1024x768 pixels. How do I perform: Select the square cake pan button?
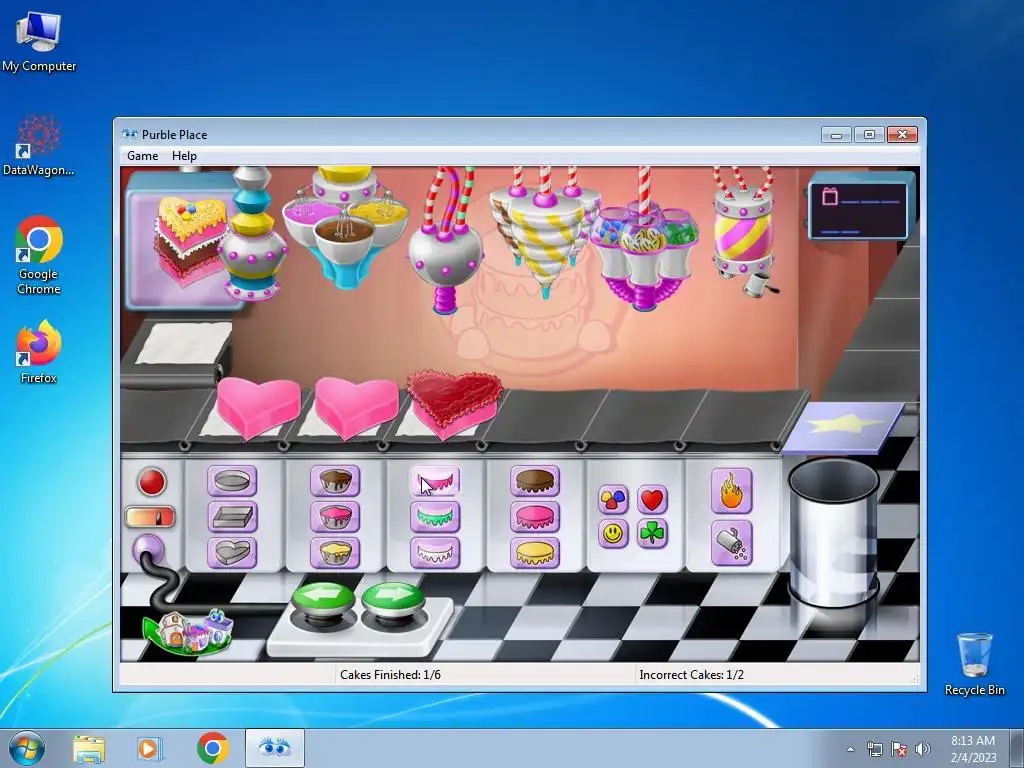232,517
